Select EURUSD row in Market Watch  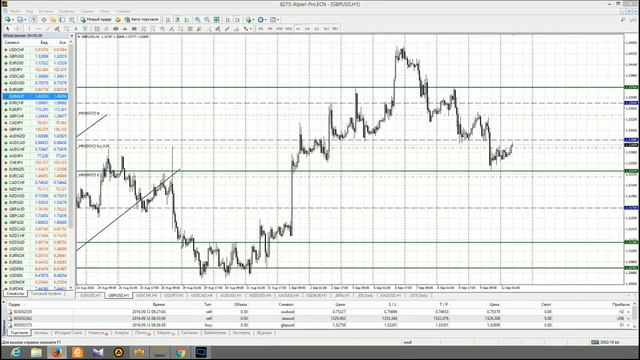(x=35, y=63)
